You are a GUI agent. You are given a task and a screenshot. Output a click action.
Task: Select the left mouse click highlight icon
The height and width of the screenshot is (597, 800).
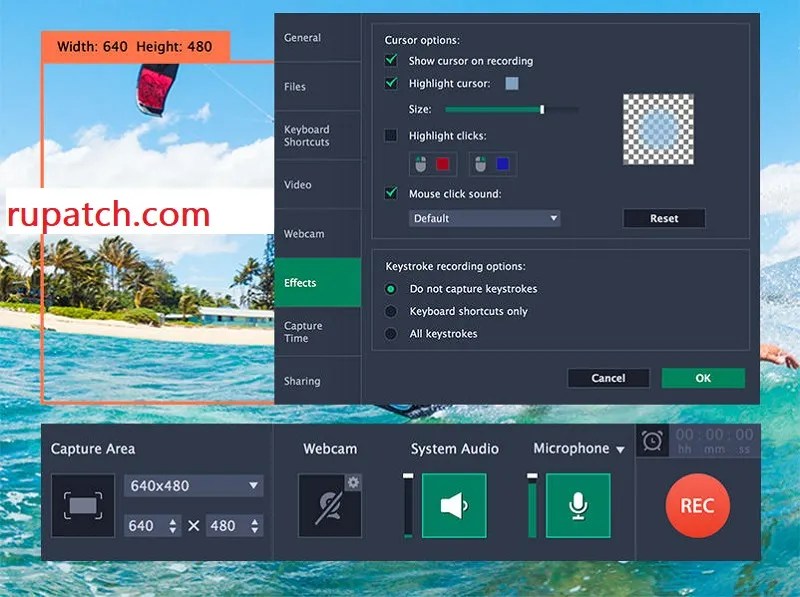(x=431, y=164)
